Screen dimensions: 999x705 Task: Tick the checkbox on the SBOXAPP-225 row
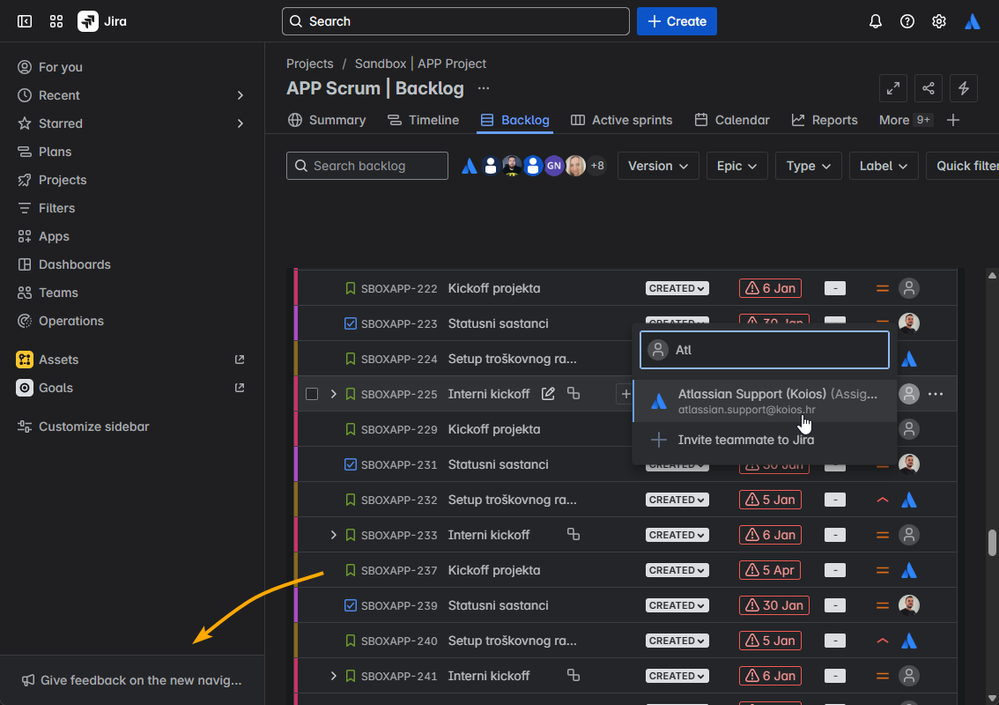pos(312,394)
